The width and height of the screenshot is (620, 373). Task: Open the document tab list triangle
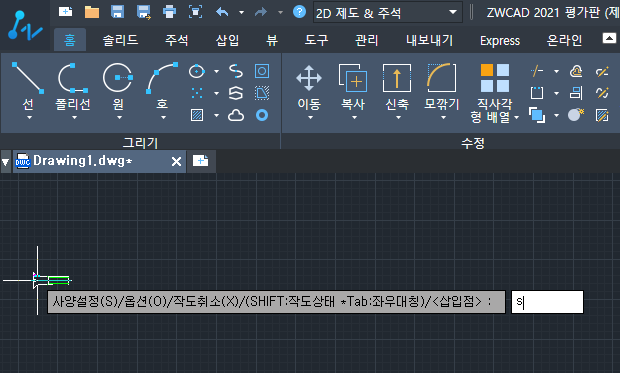(6, 162)
